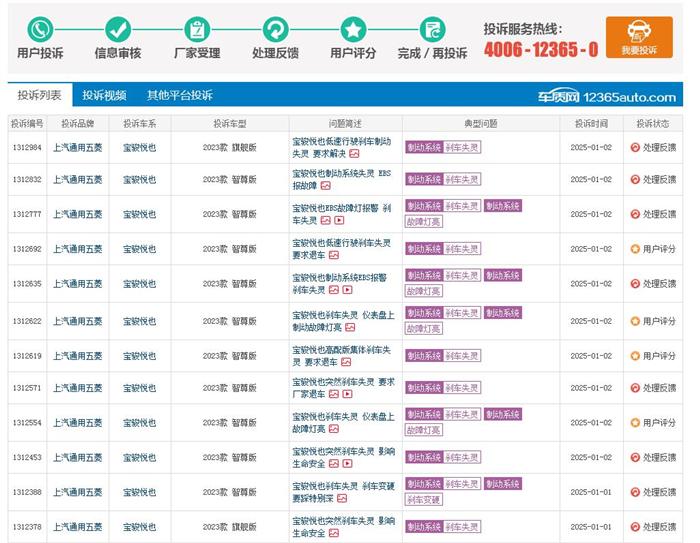The height and width of the screenshot is (543, 700).
Task: Switch to the 投诉列表 tab
Action: coord(40,95)
